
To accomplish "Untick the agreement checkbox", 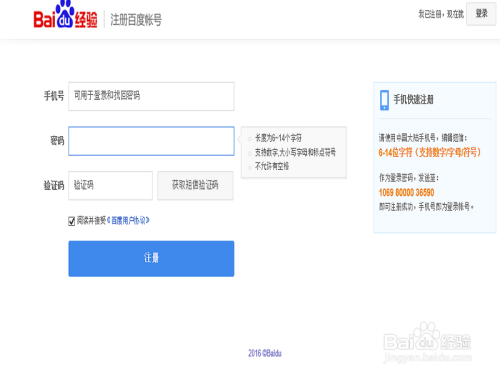I will (72, 221).
